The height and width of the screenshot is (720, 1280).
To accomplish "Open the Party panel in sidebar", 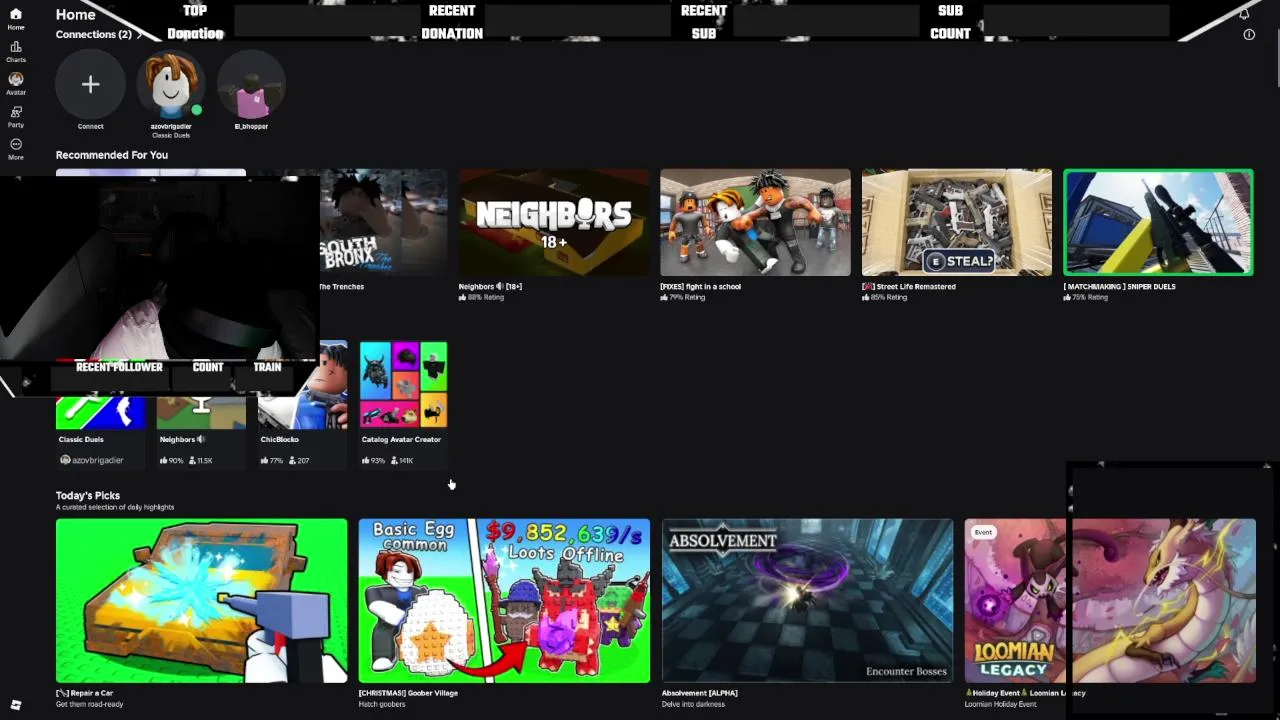I will [x=15, y=116].
